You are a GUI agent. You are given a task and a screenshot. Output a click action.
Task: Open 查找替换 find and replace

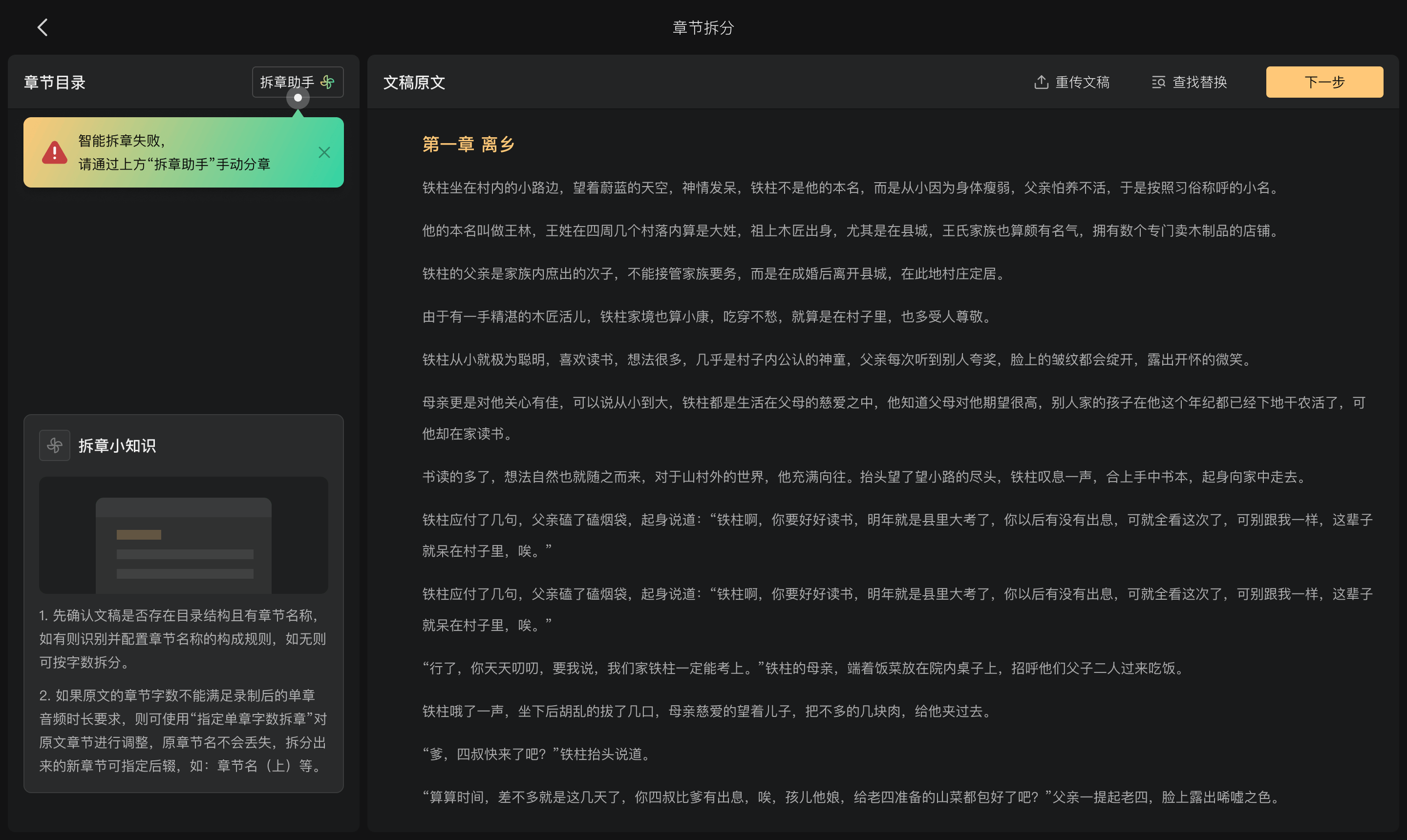click(1189, 82)
